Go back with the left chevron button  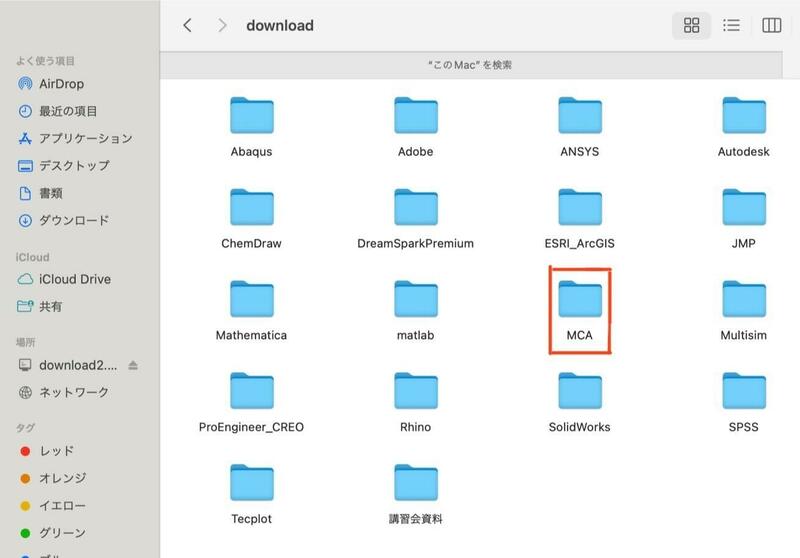point(187,25)
